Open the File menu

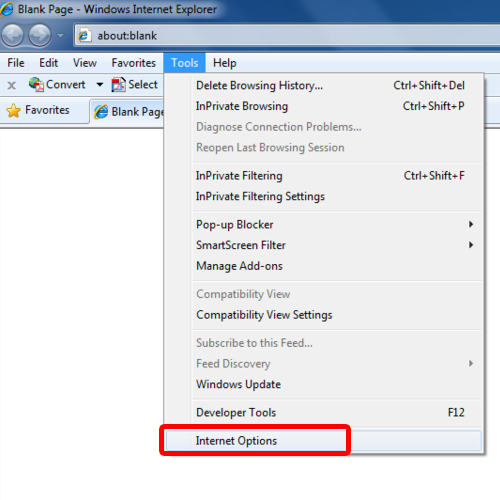(16, 63)
